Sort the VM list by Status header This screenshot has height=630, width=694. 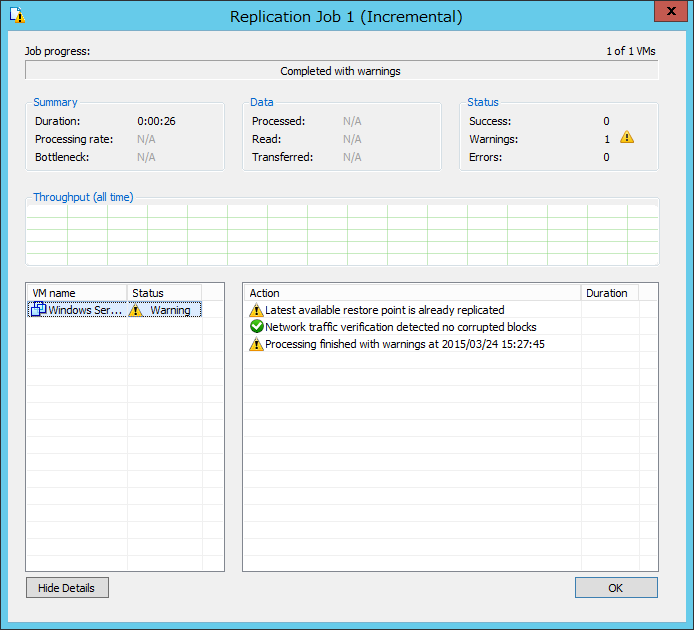164,293
